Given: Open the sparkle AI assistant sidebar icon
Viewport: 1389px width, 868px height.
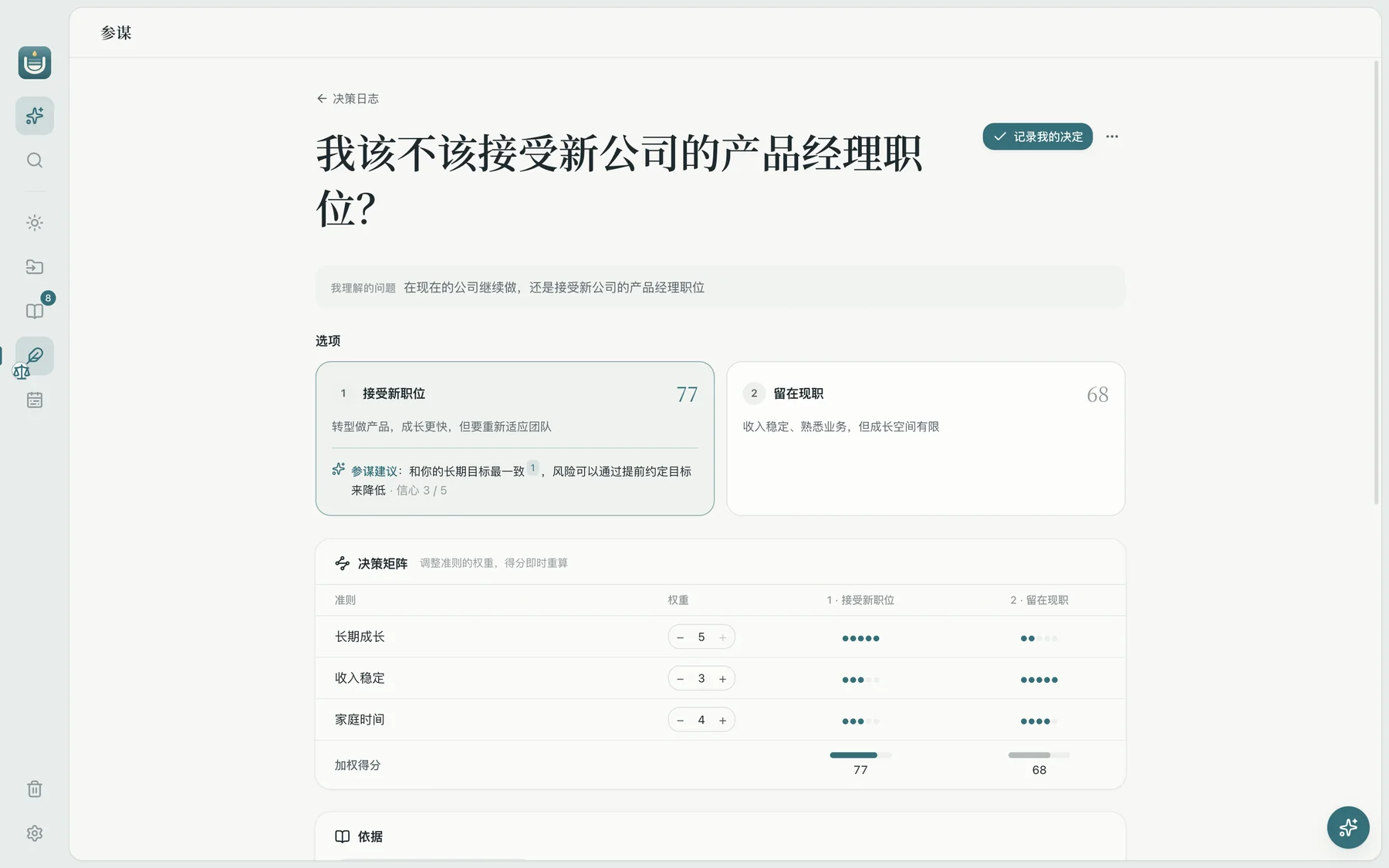Looking at the screenshot, I should click(x=35, y=116).
